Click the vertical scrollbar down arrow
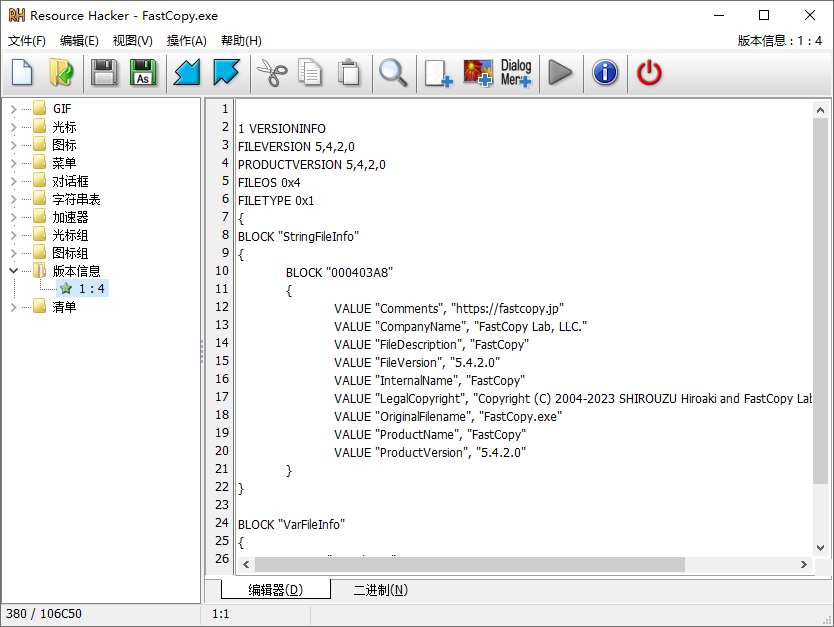834x627 pixels. [820, 548]
